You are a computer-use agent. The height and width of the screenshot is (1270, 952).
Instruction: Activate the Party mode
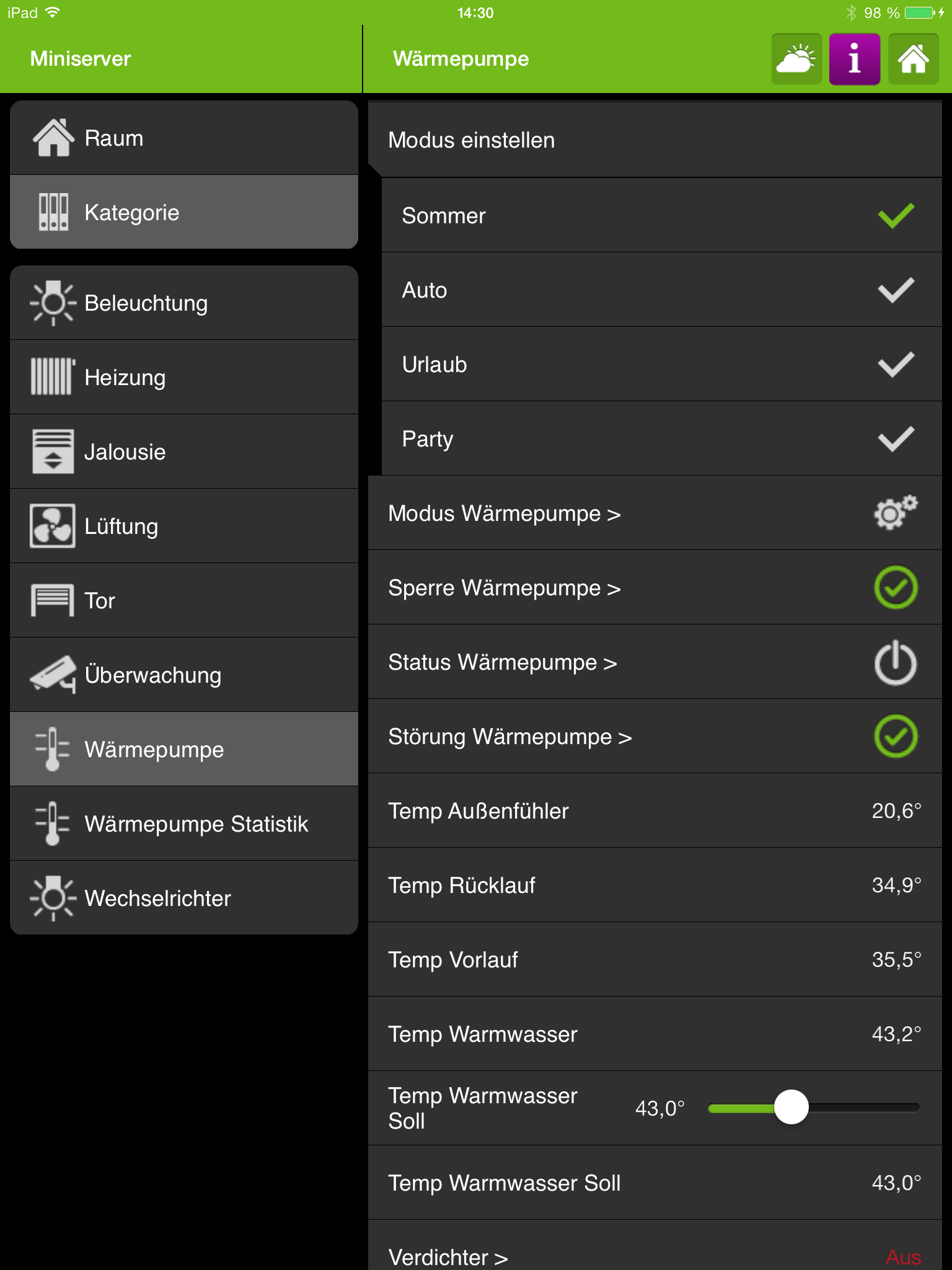(896, 439)
